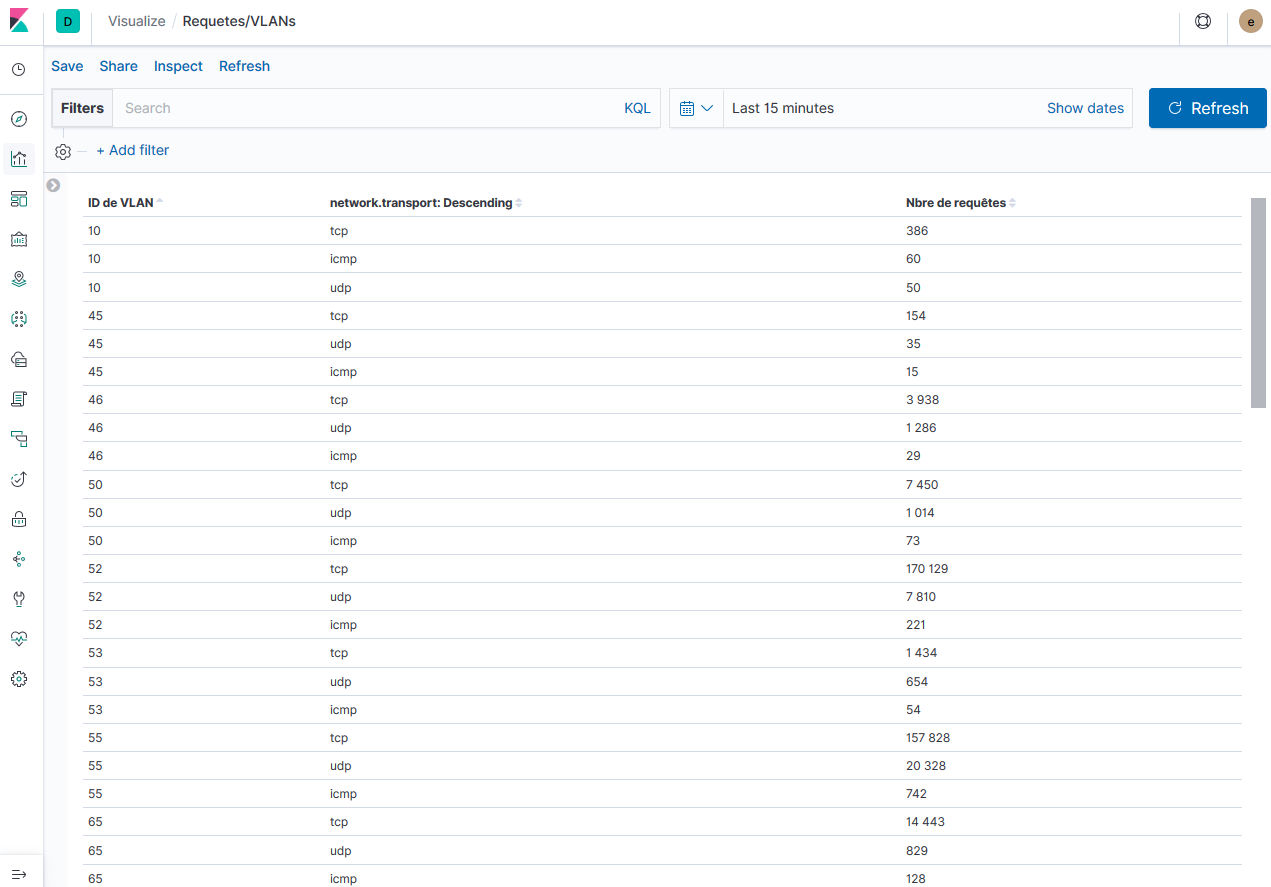Viewport: 1271px width, 887px height.
Task: Select the cell with value 1 434
Action: coord(922,652)
